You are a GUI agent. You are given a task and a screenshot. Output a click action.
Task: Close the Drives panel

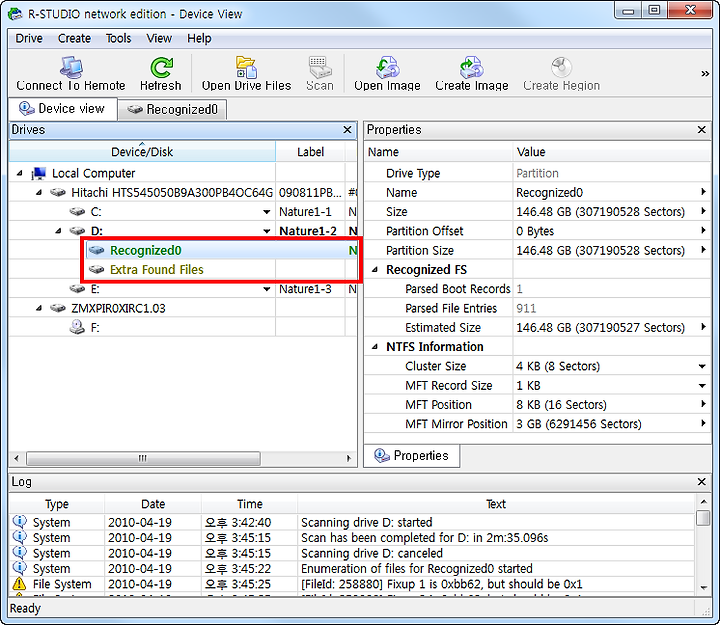348,130
